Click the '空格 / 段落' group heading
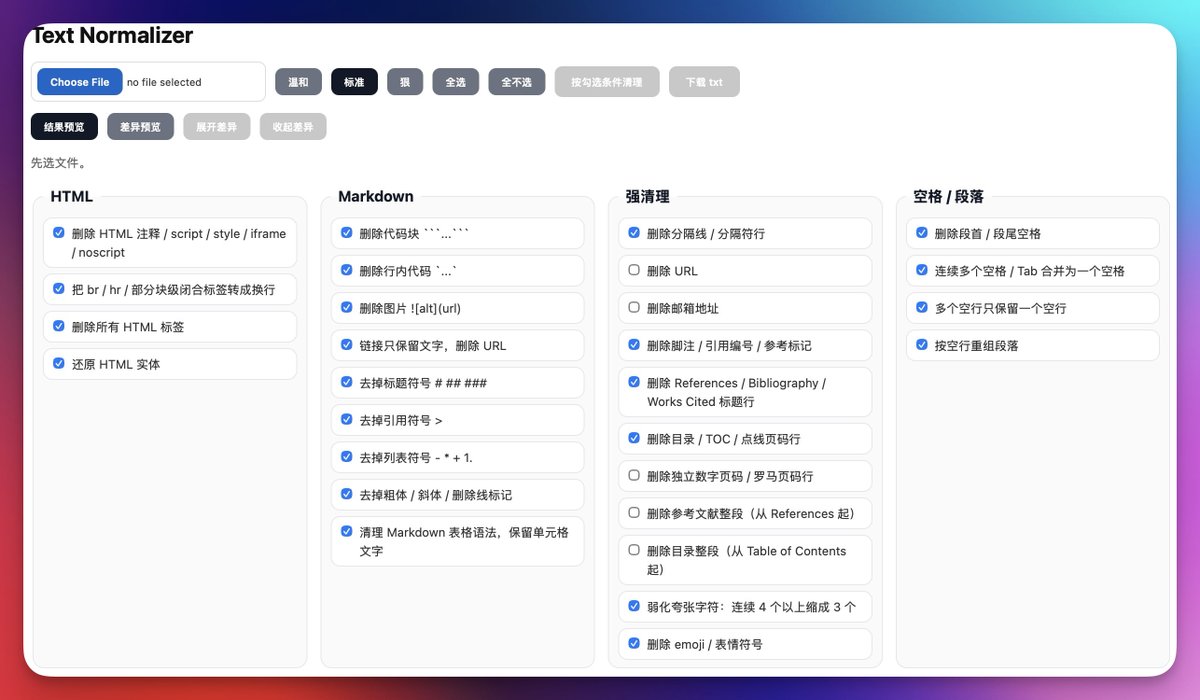The height and width of the screenshot is (700, 1200). pos(949,197)
